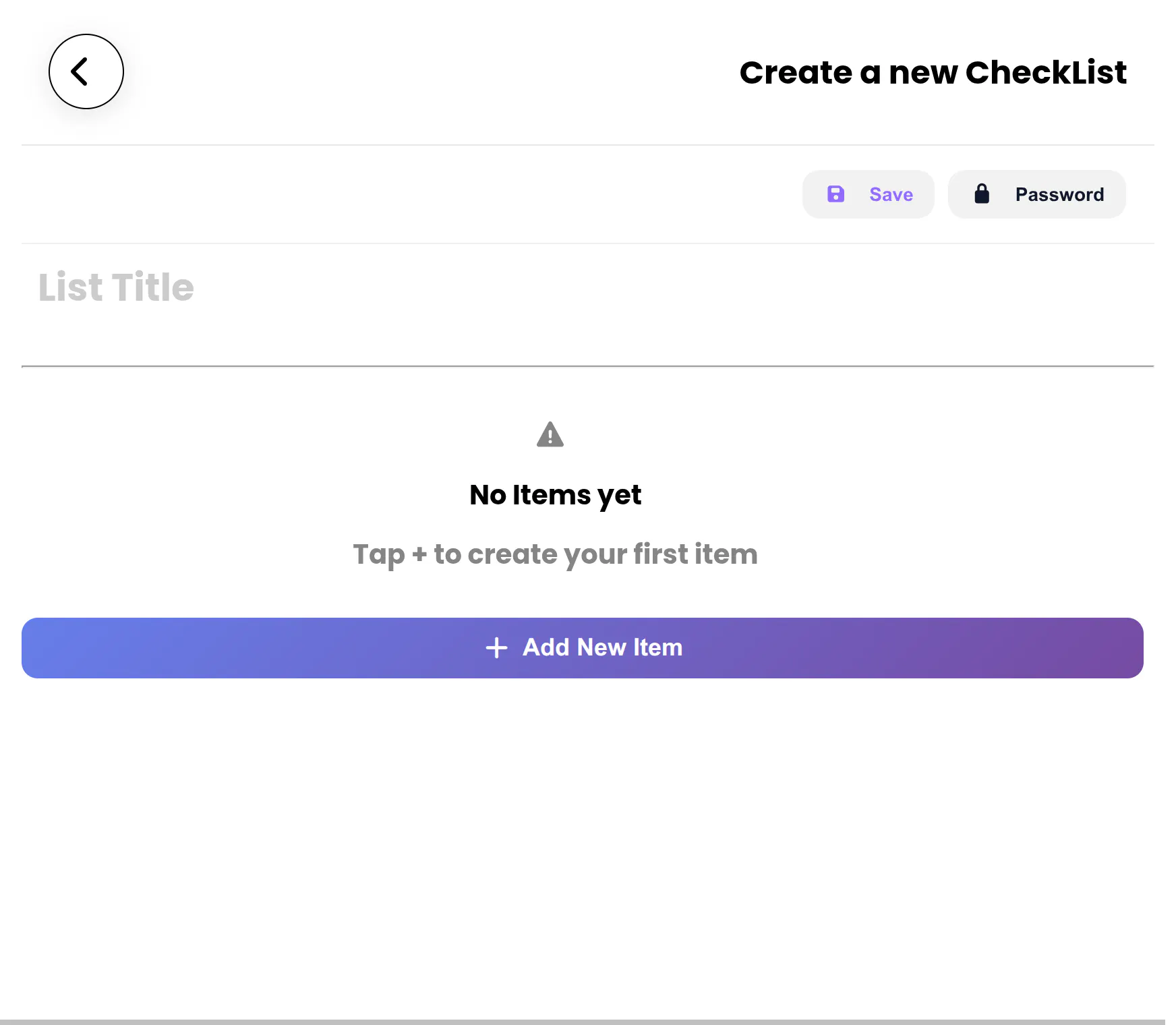
Task: Click the left chevron inside the circle
Action: click(80, 71)
